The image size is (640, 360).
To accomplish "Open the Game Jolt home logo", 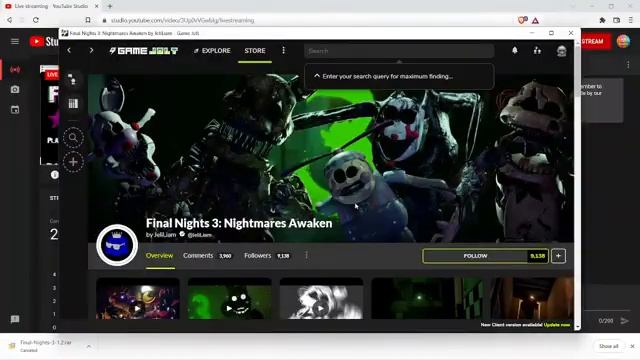I will [144, 51].
